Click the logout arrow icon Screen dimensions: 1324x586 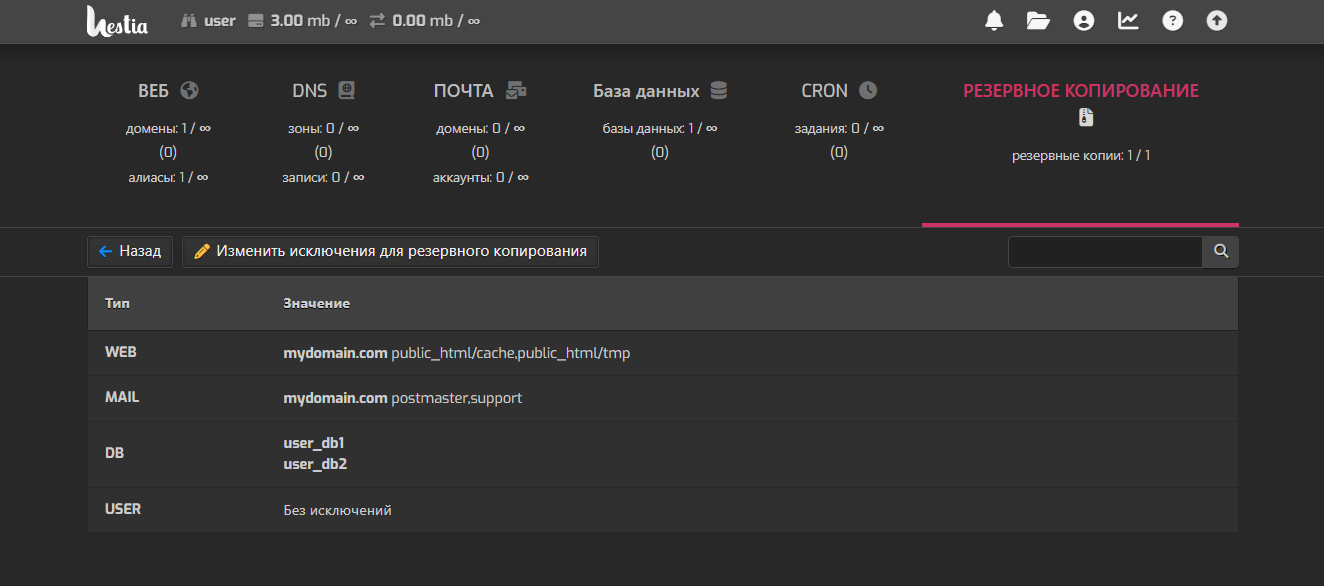(1216, 20)
